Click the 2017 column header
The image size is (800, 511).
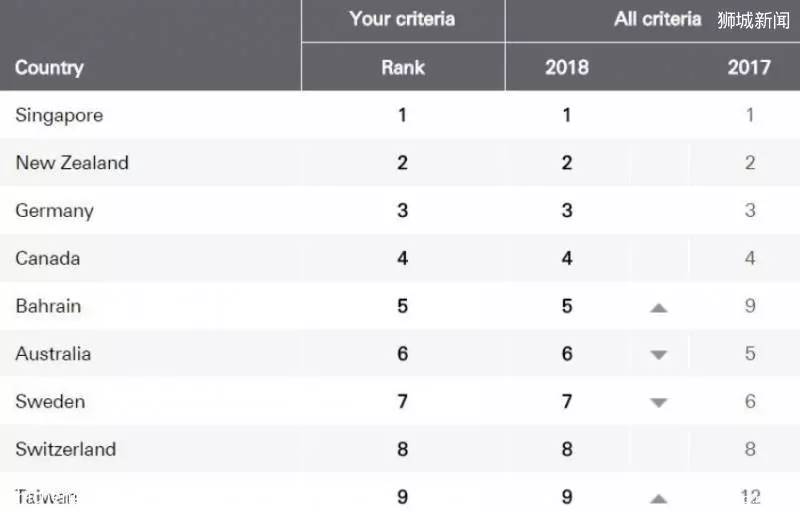click(x=749, y=67)
